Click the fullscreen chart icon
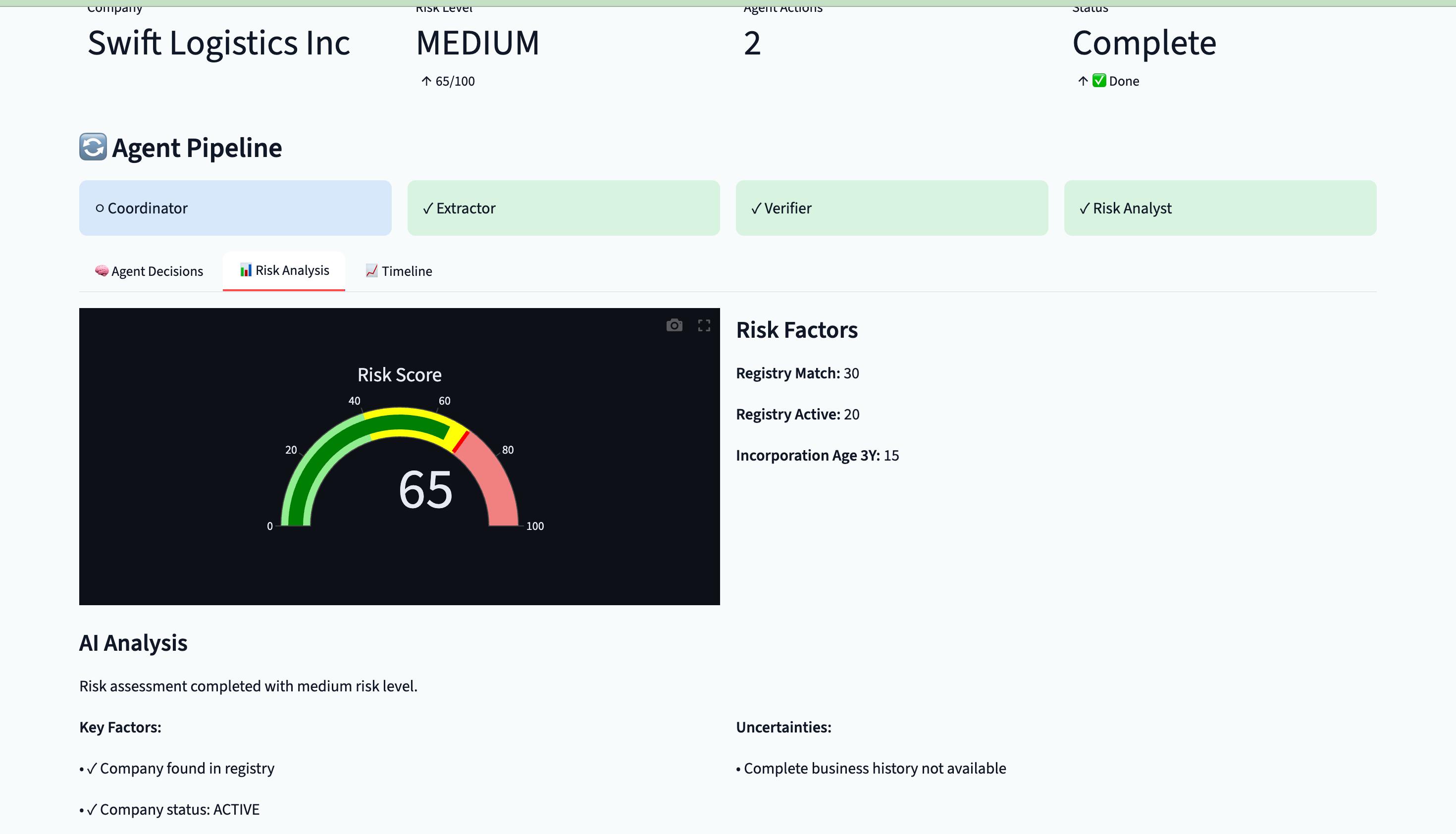 click(704, 325)
